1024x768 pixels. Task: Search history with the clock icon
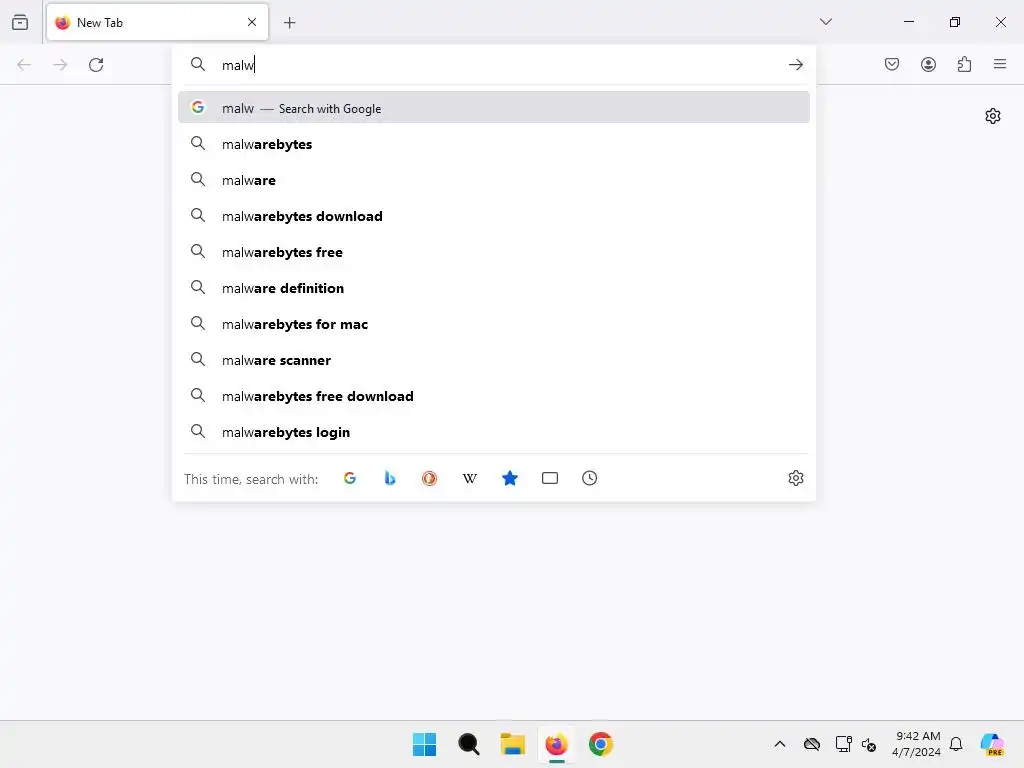[590, 478]
